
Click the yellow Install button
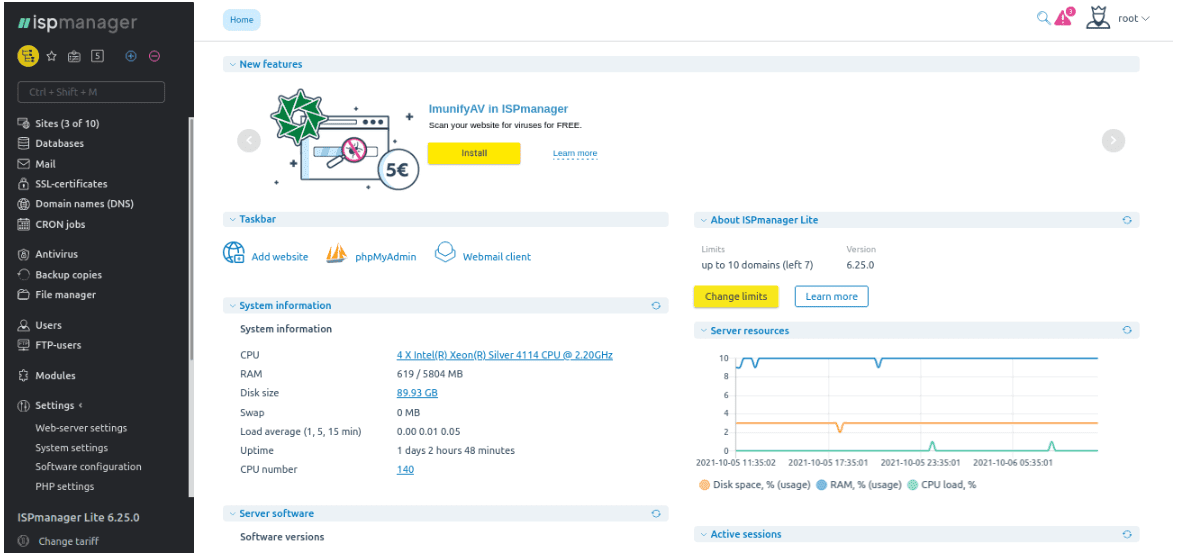474,153
